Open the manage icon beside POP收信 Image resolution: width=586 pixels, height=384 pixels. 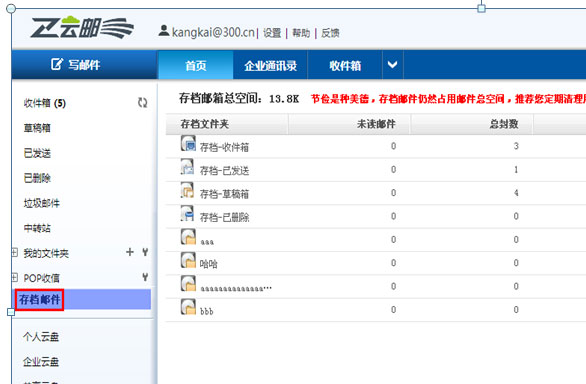pyautogui.click(x=145, y=277)
